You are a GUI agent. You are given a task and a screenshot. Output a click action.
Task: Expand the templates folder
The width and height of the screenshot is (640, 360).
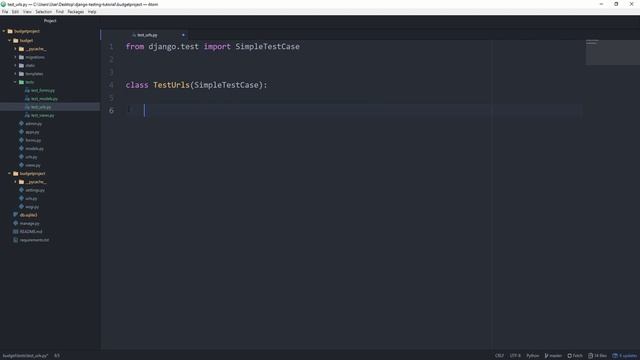click(16, 74)
